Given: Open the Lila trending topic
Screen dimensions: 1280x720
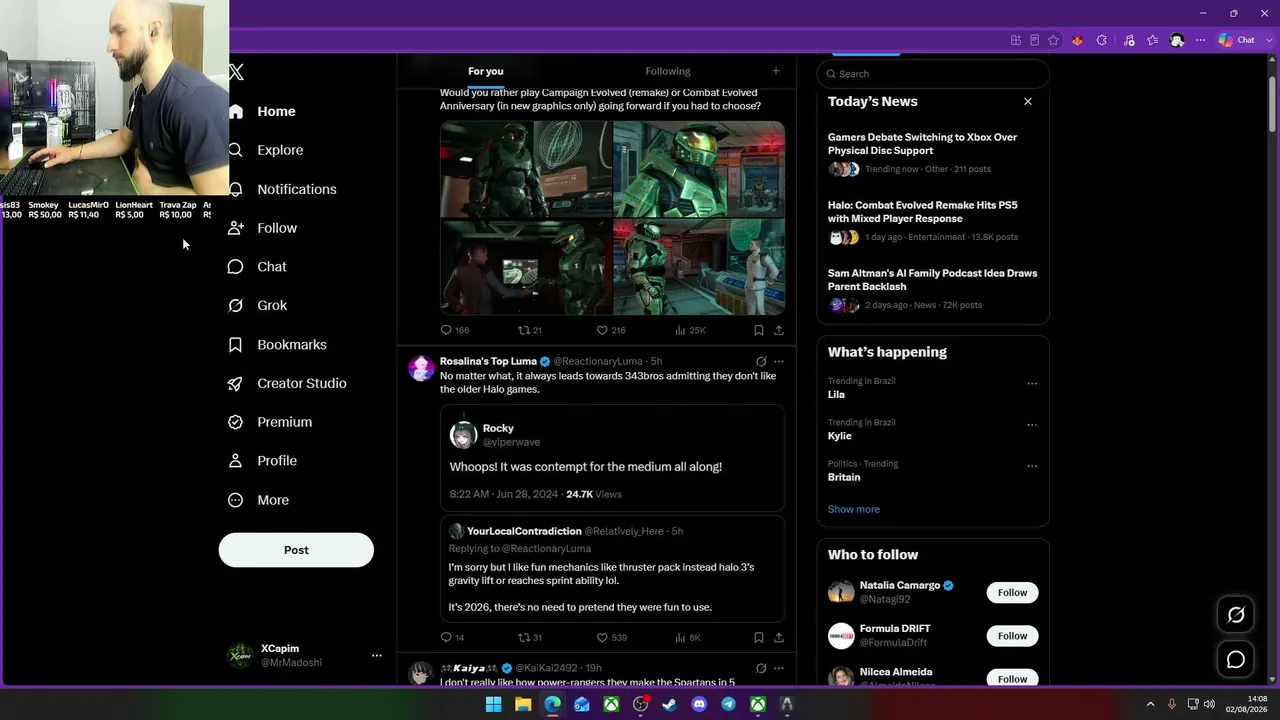Looking at the screenshot, I should coord(836,394).
